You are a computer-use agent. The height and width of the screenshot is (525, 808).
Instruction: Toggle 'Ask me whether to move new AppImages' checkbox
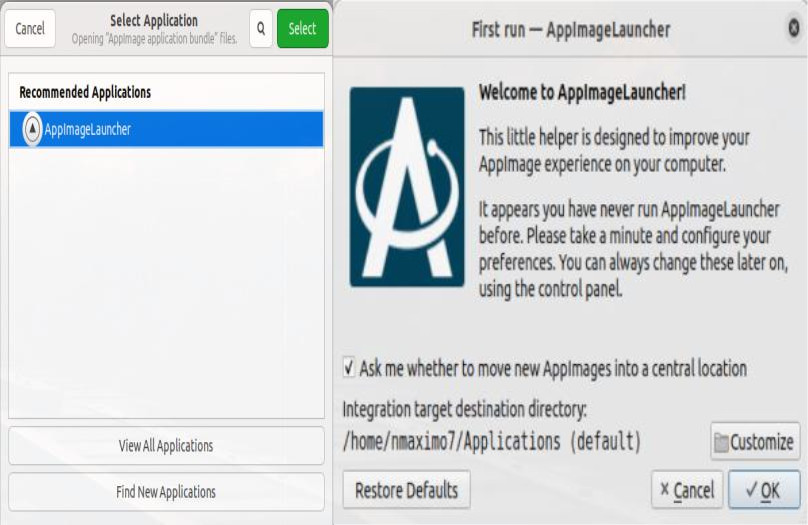[x=349, y=368]
